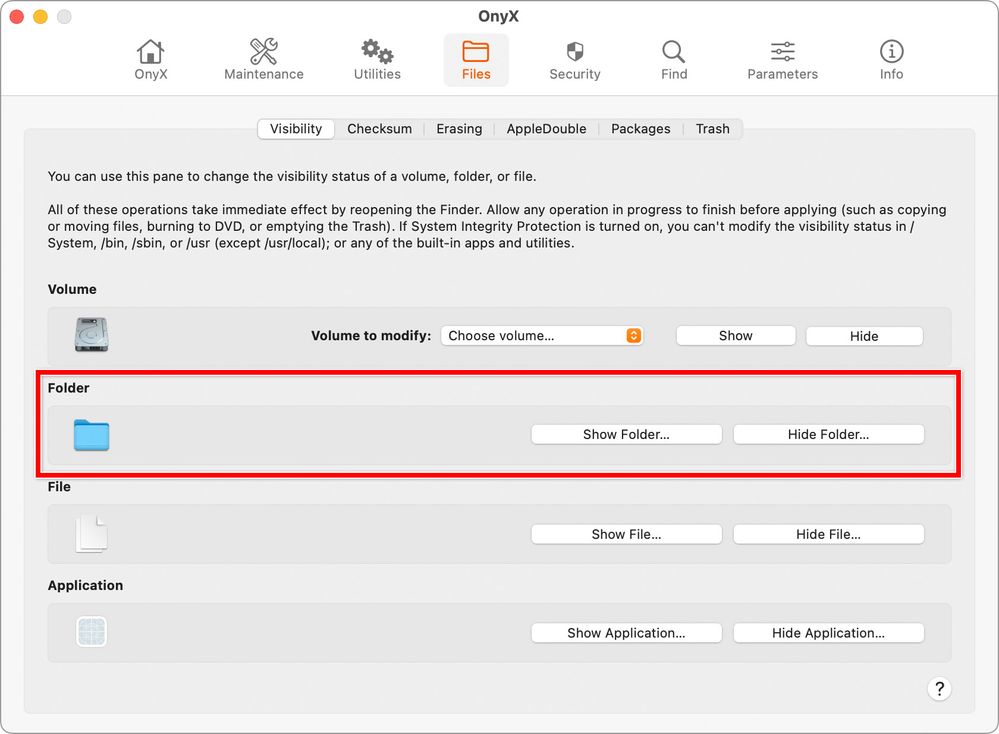
Task: Switch to the AppleDouble tab
Action: (546, 129)
